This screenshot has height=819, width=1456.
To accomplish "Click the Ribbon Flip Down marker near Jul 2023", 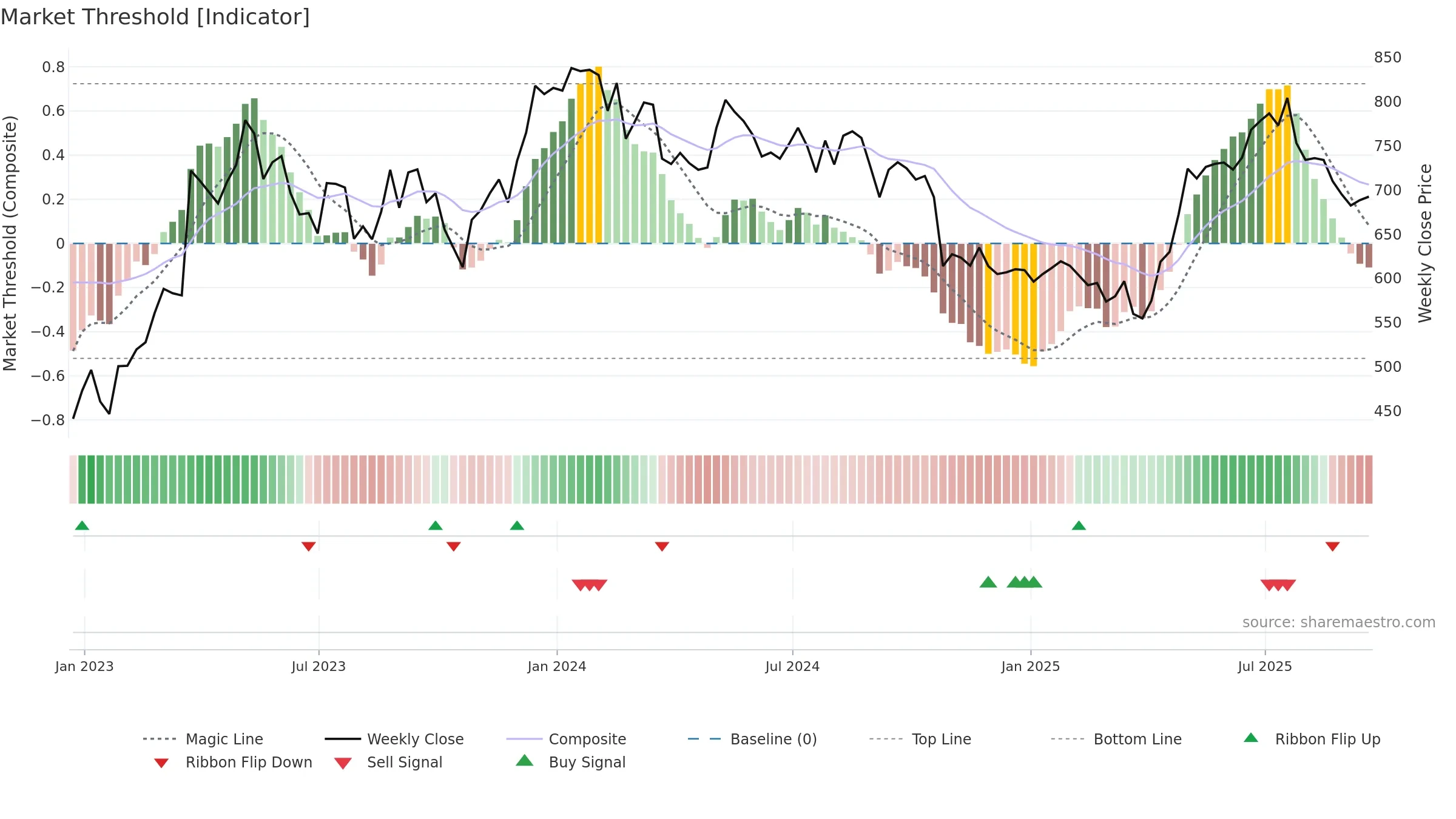I will point(308,547).
